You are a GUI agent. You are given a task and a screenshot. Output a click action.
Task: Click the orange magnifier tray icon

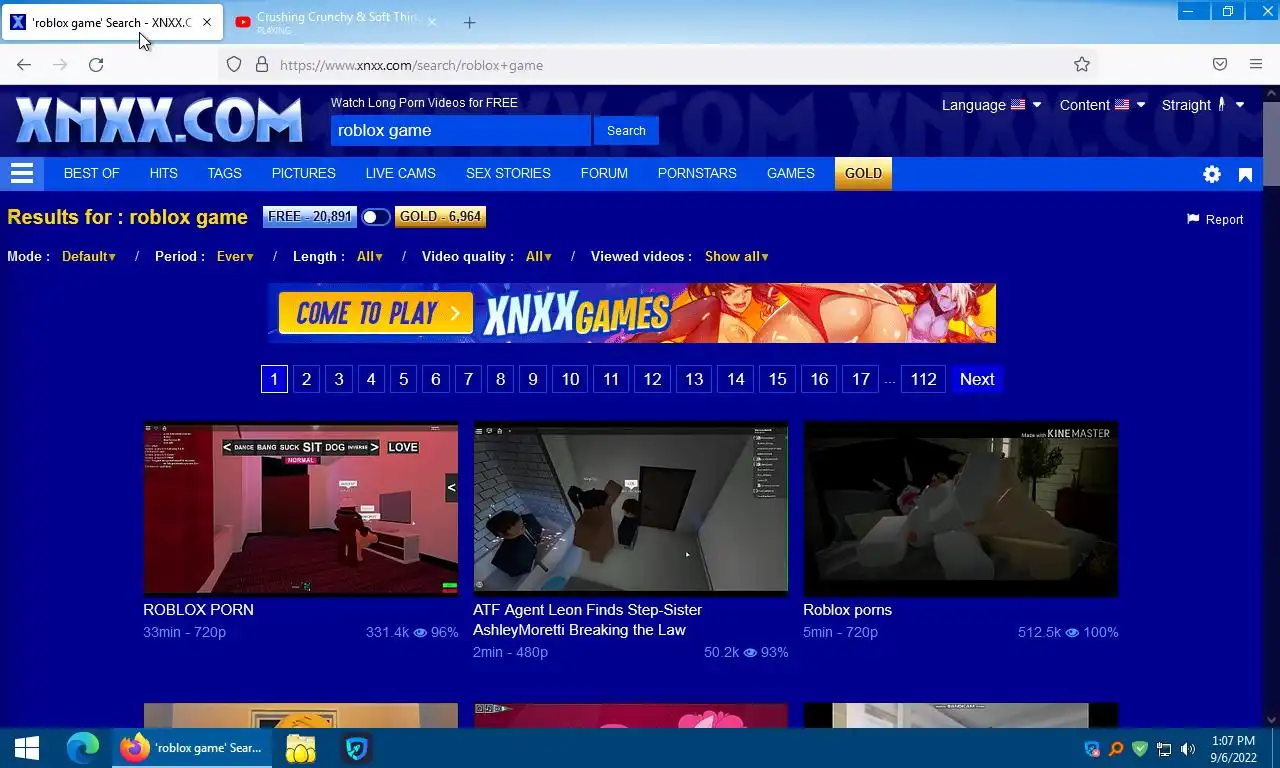1116,749
